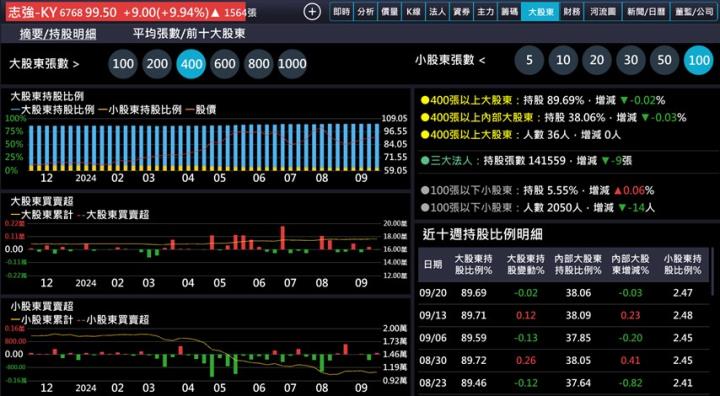The image size is (720, 396).
Task: Set small shareholder threshold to 20
Action: (x=597, y=60)
